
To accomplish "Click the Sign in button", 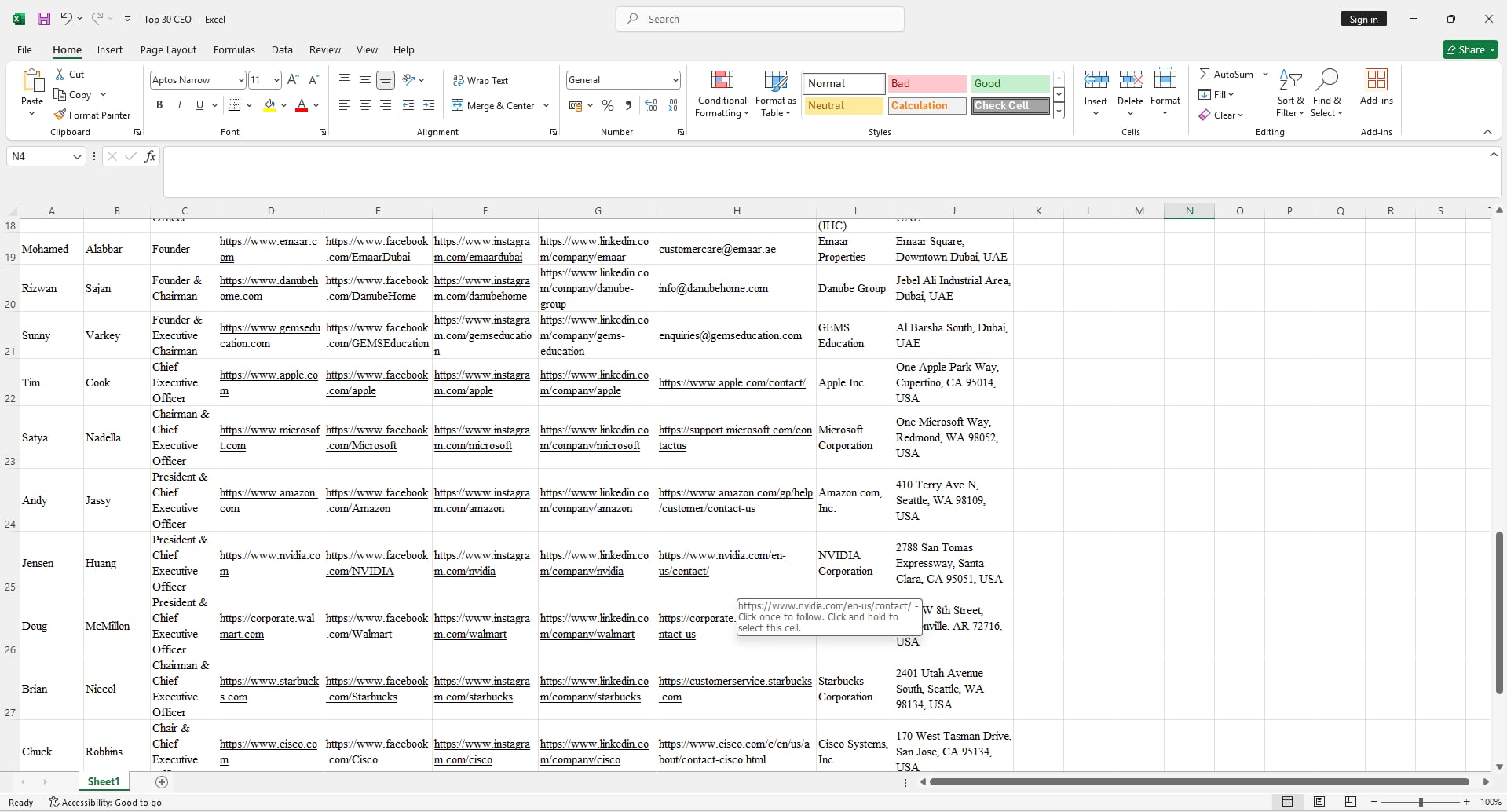I will tap(1364, 19).
